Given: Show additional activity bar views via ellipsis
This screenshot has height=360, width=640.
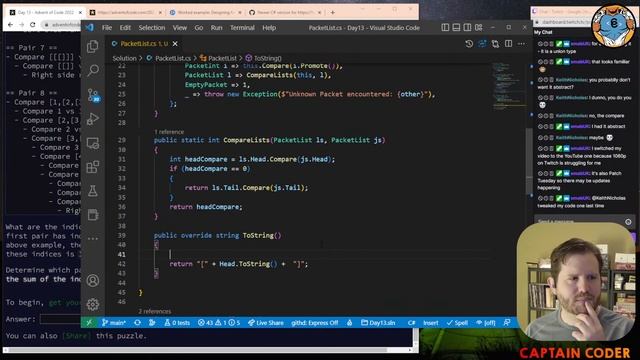Looking at the screenshot, I should tap(93, 238).
